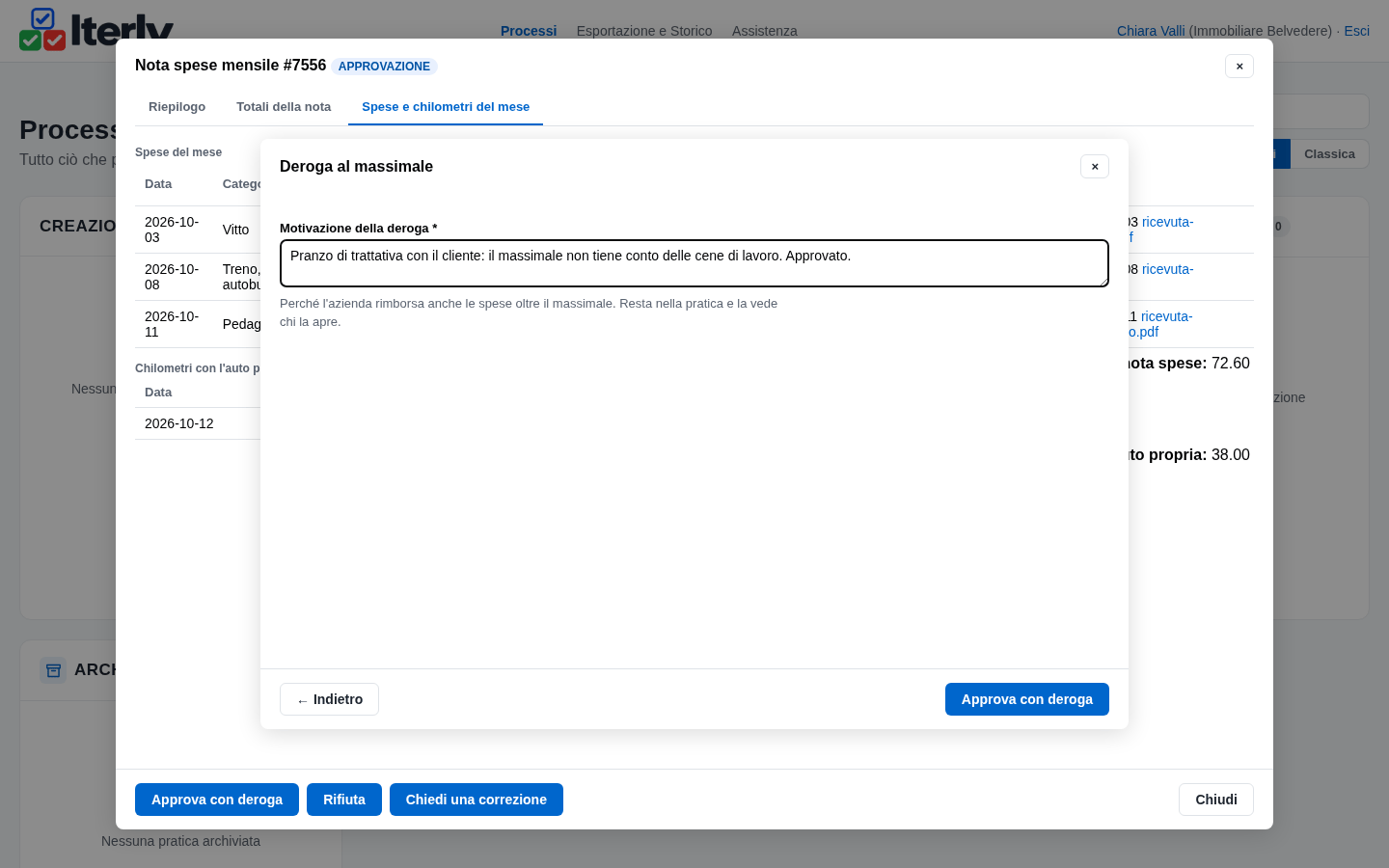This screenshot has width=1389, height=868.
Task: Open the Riepilogo tab
Action: pyautogui.click(x=177, y=107)
